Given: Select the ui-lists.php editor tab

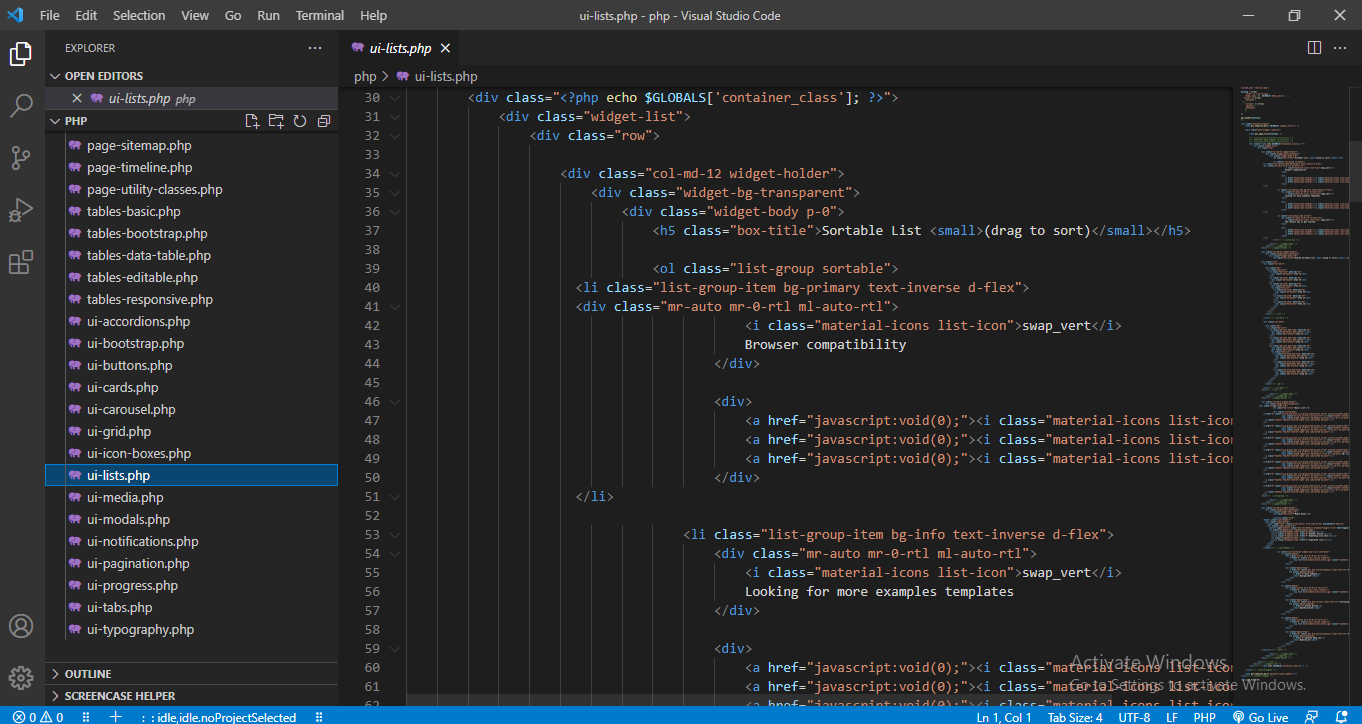Looking at the screenshot, I should [397, 47].
